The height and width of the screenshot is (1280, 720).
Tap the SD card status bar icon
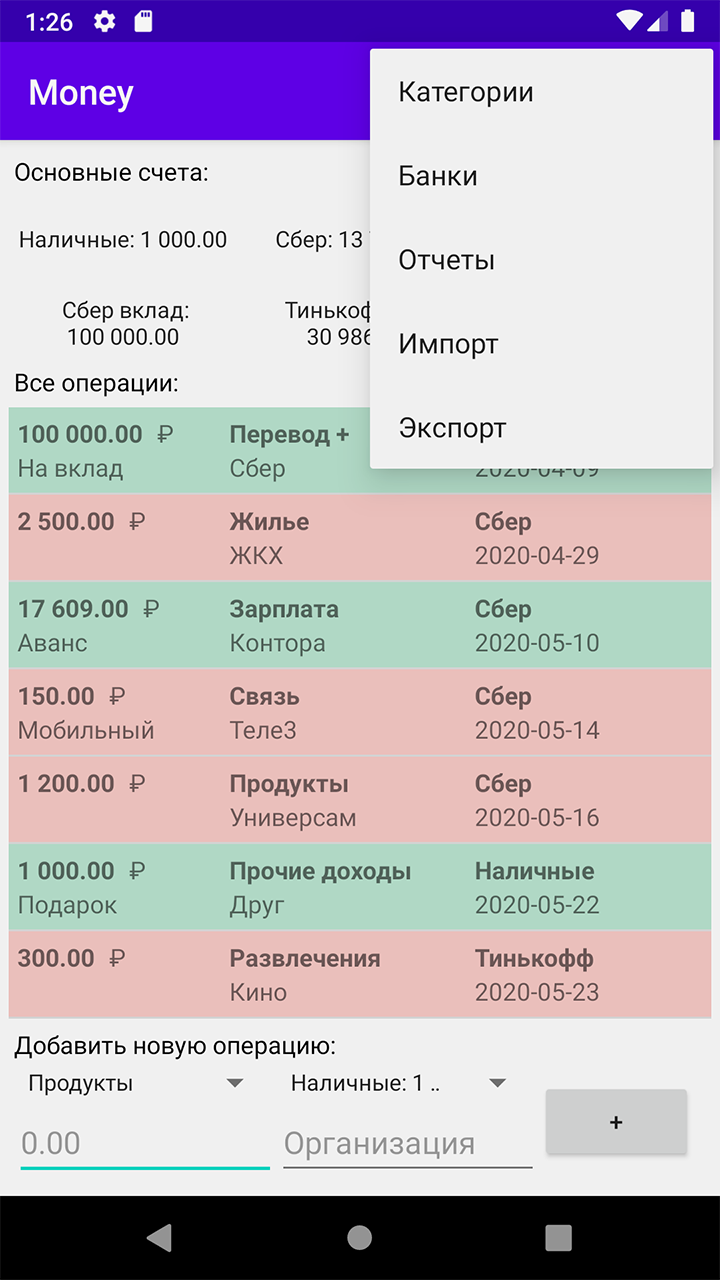tap(143, 21)
